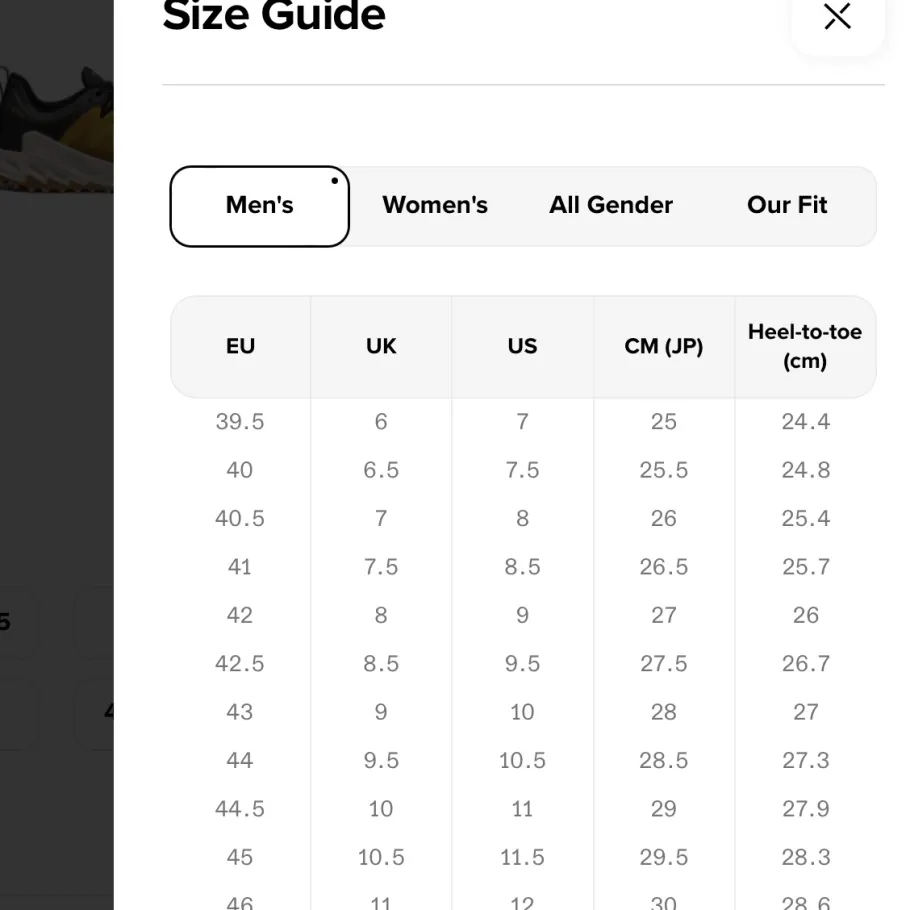Select EU size 42 row cell
Screen dimensions: 910x910
coord(240,615)
